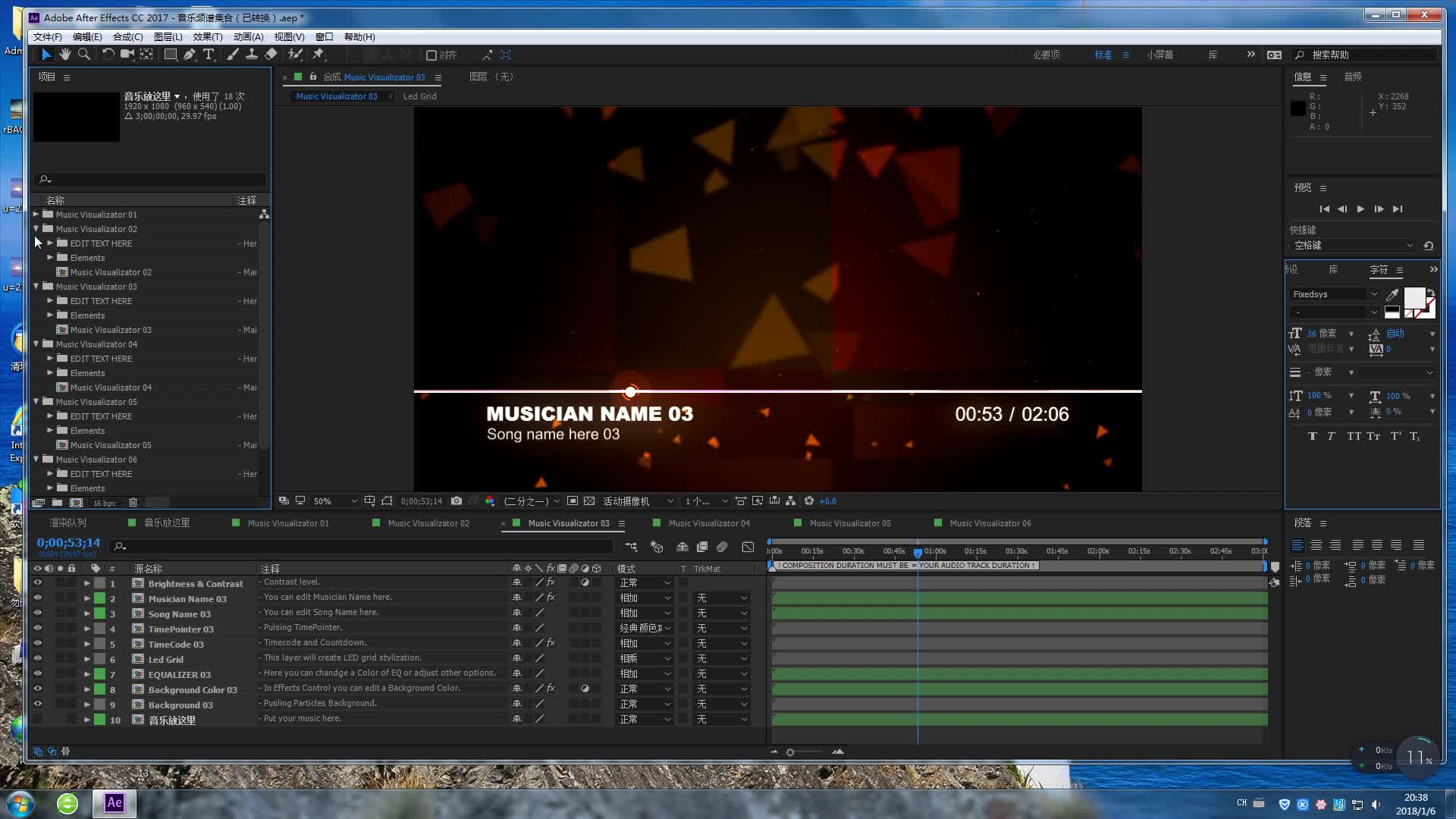Toggle Draft 3D in the timeline
1456x819 pixels.
[657, 547]
